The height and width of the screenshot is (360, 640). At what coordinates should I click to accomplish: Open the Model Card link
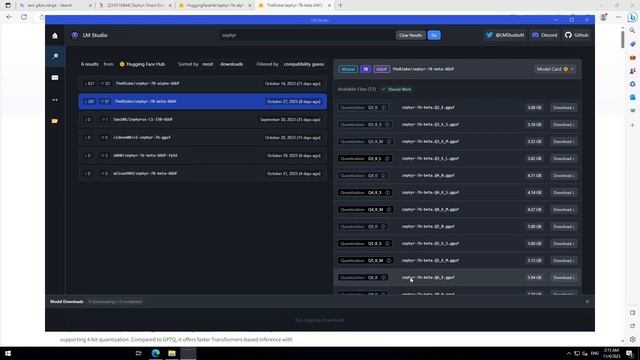pyautogui.click(x=555, y=69)
